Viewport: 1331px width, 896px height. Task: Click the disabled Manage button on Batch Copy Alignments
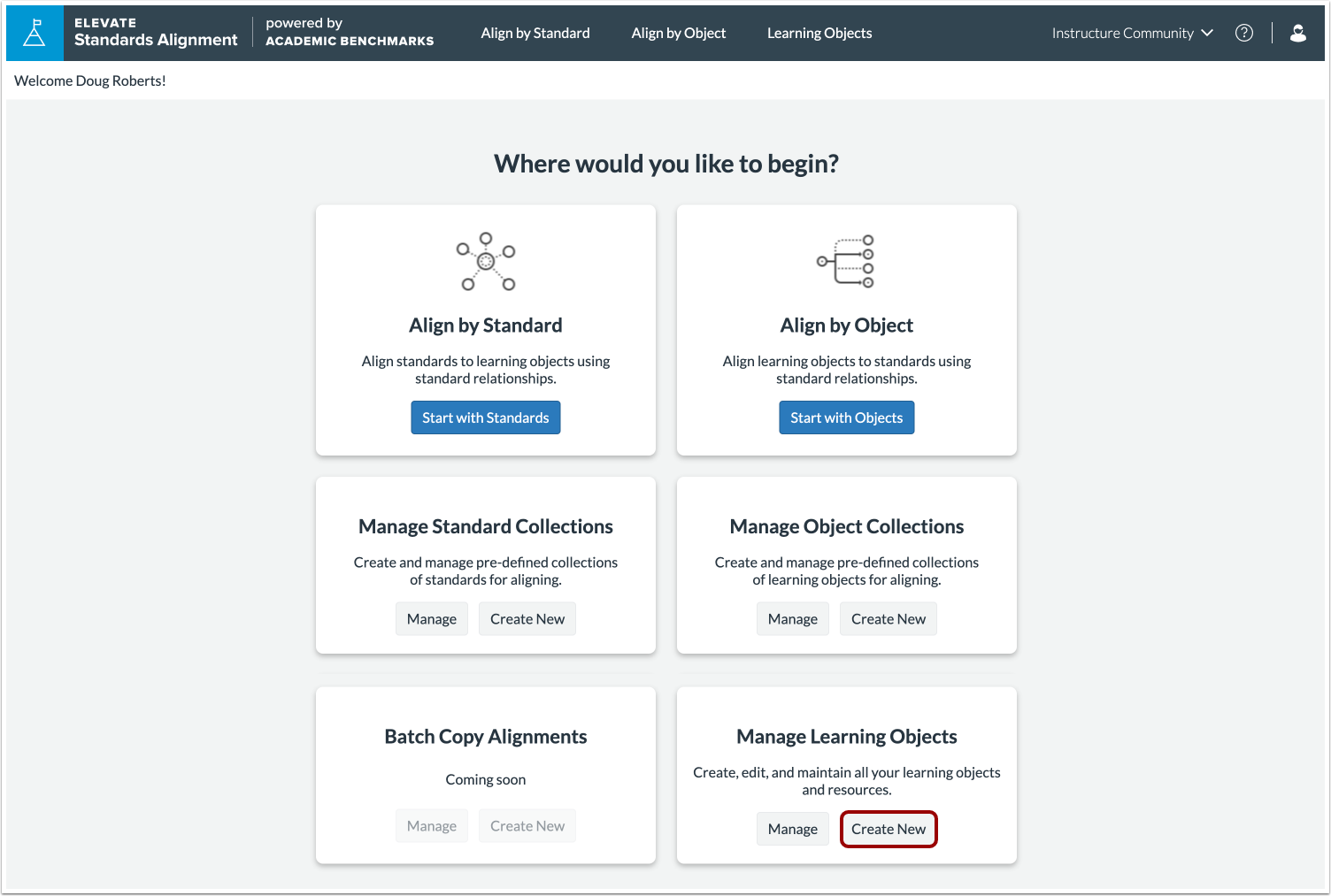coord(431,825)
